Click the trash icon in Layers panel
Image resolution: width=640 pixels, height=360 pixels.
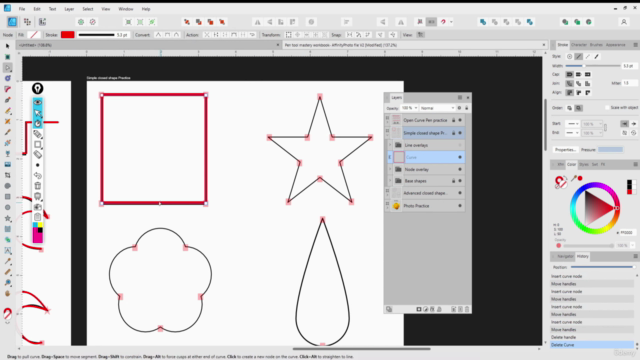click(x=467, y=309)
